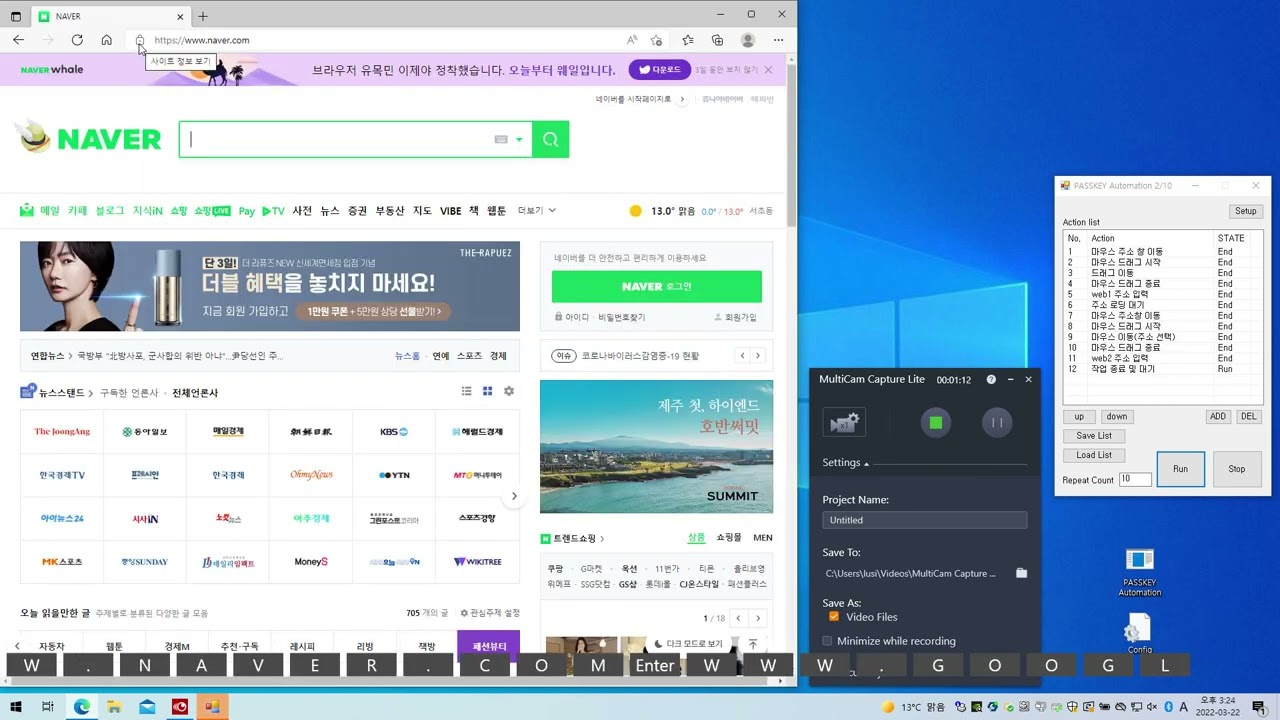Expand the search history arrow in Naver search box
Screen dimensions: 1280x720
[519, 140]
